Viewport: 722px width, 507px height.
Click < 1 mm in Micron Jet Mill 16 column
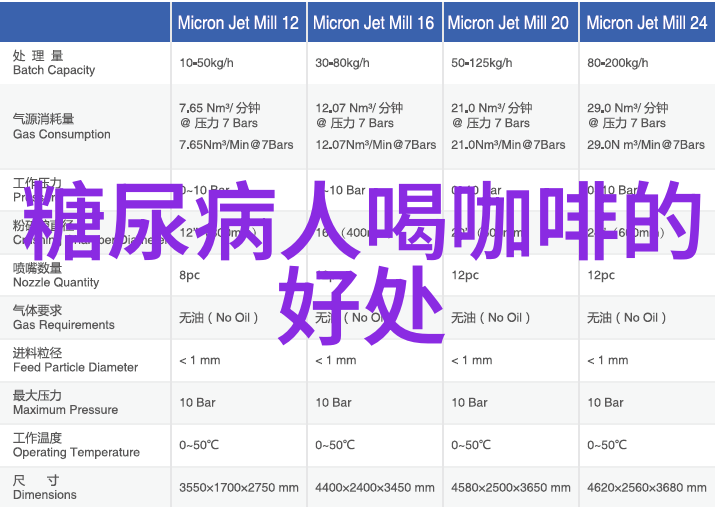coord(336,360)
